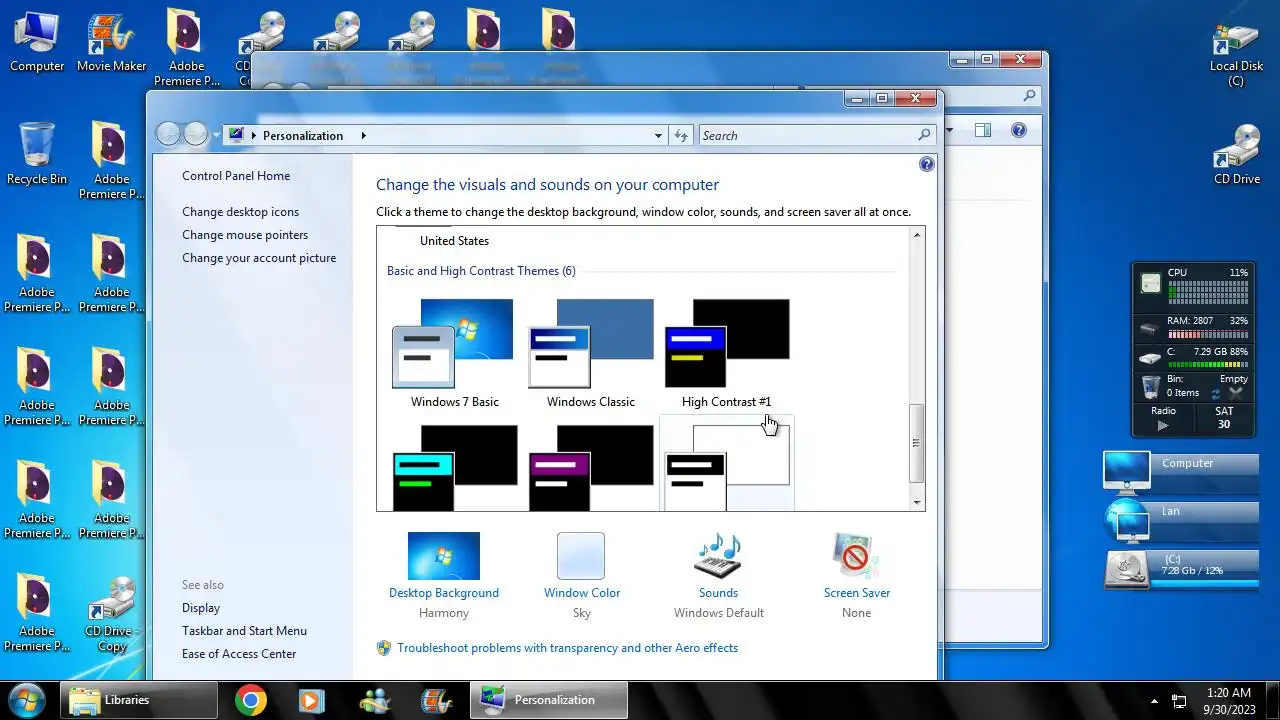Viewport: 1280px width, 720px height.
Task: Open the recent pages dropdown arrow
Action: point(216,135)
